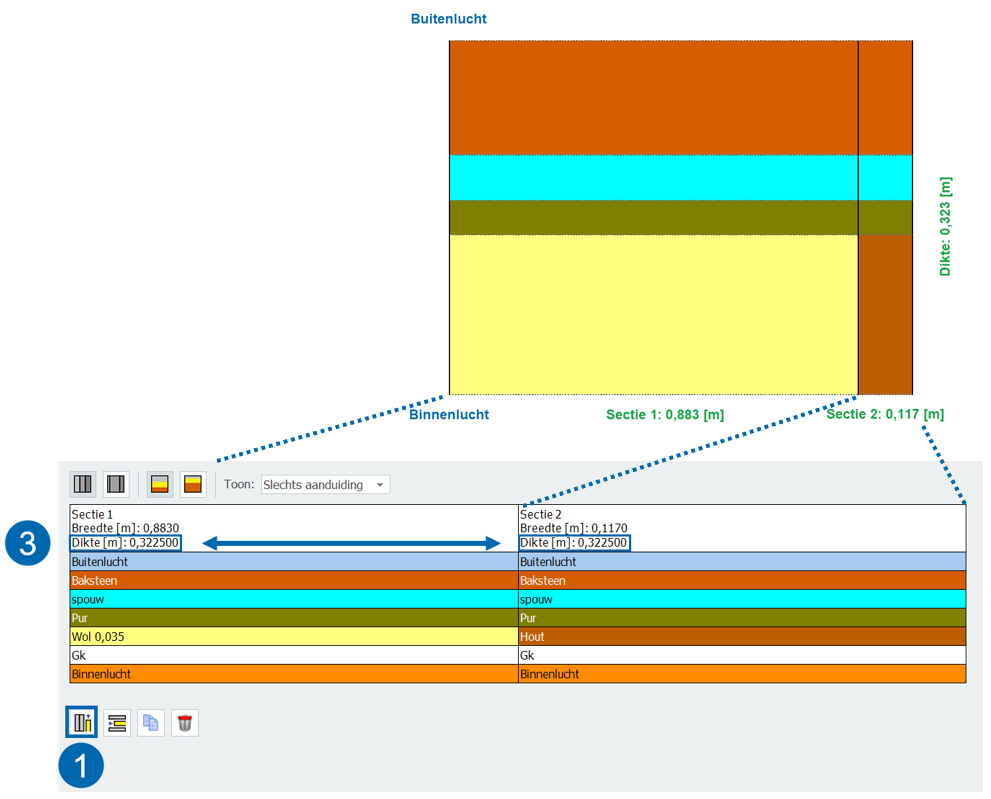Image resolution: width=991 pixels, height=799 pixels.
Task: Click the Baksteen layer in Sectie 1
Action: (293, 581)
